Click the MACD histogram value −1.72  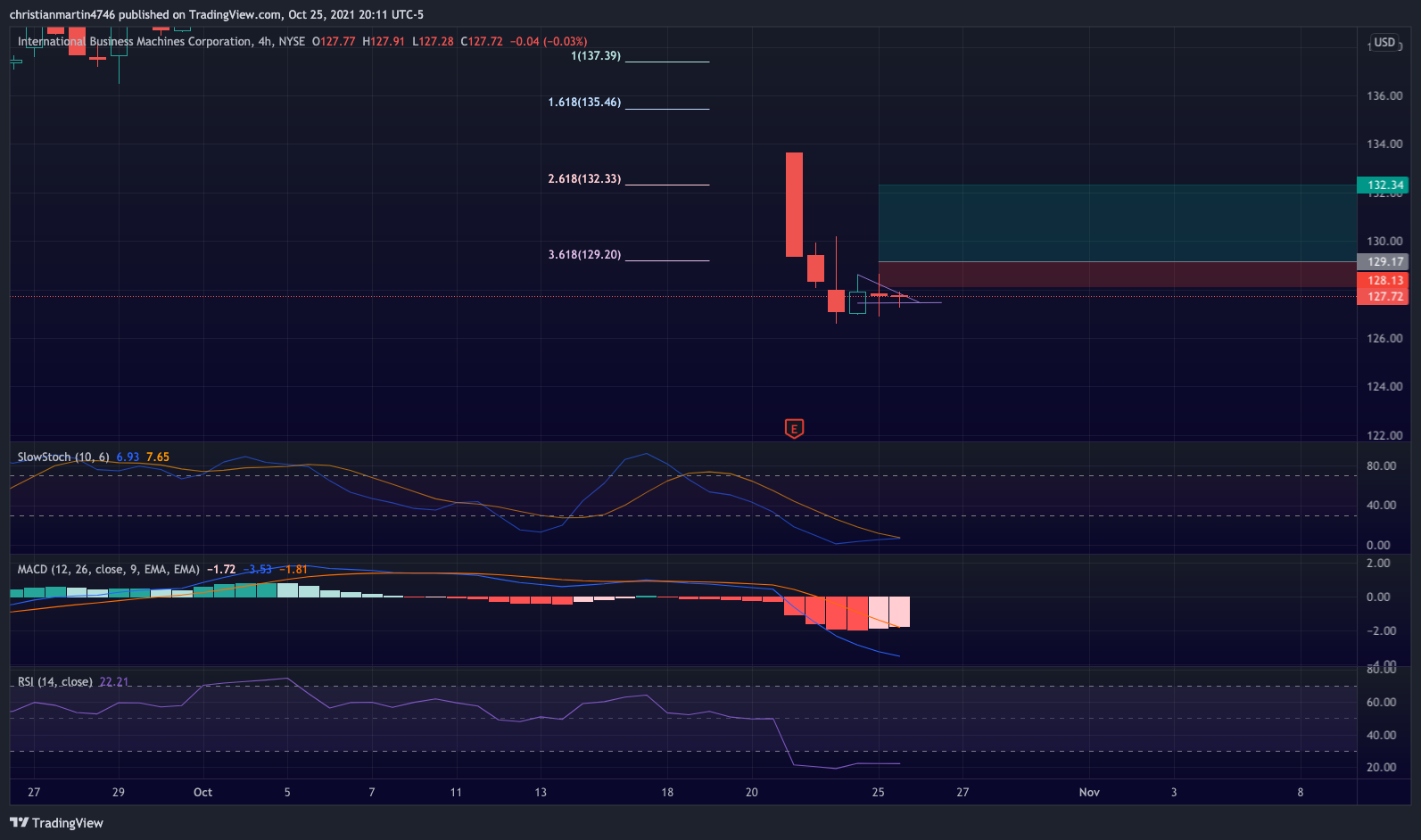(x=221, y=569)
